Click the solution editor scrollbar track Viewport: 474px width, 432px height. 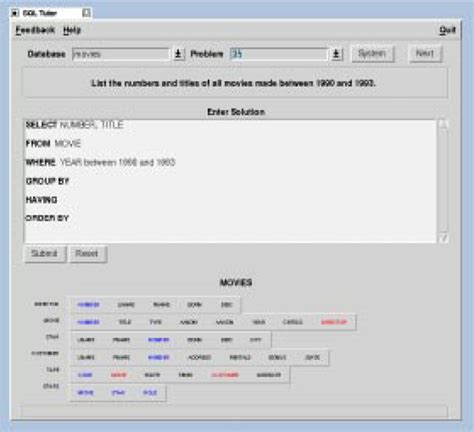coord(443,181)
